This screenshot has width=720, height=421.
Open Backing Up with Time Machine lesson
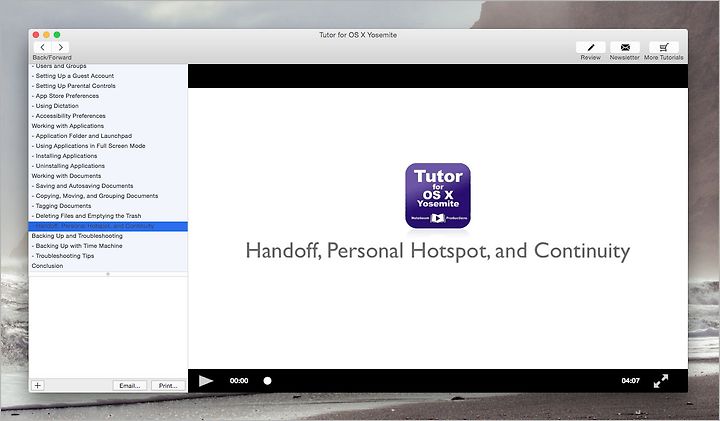pos(108,246)
